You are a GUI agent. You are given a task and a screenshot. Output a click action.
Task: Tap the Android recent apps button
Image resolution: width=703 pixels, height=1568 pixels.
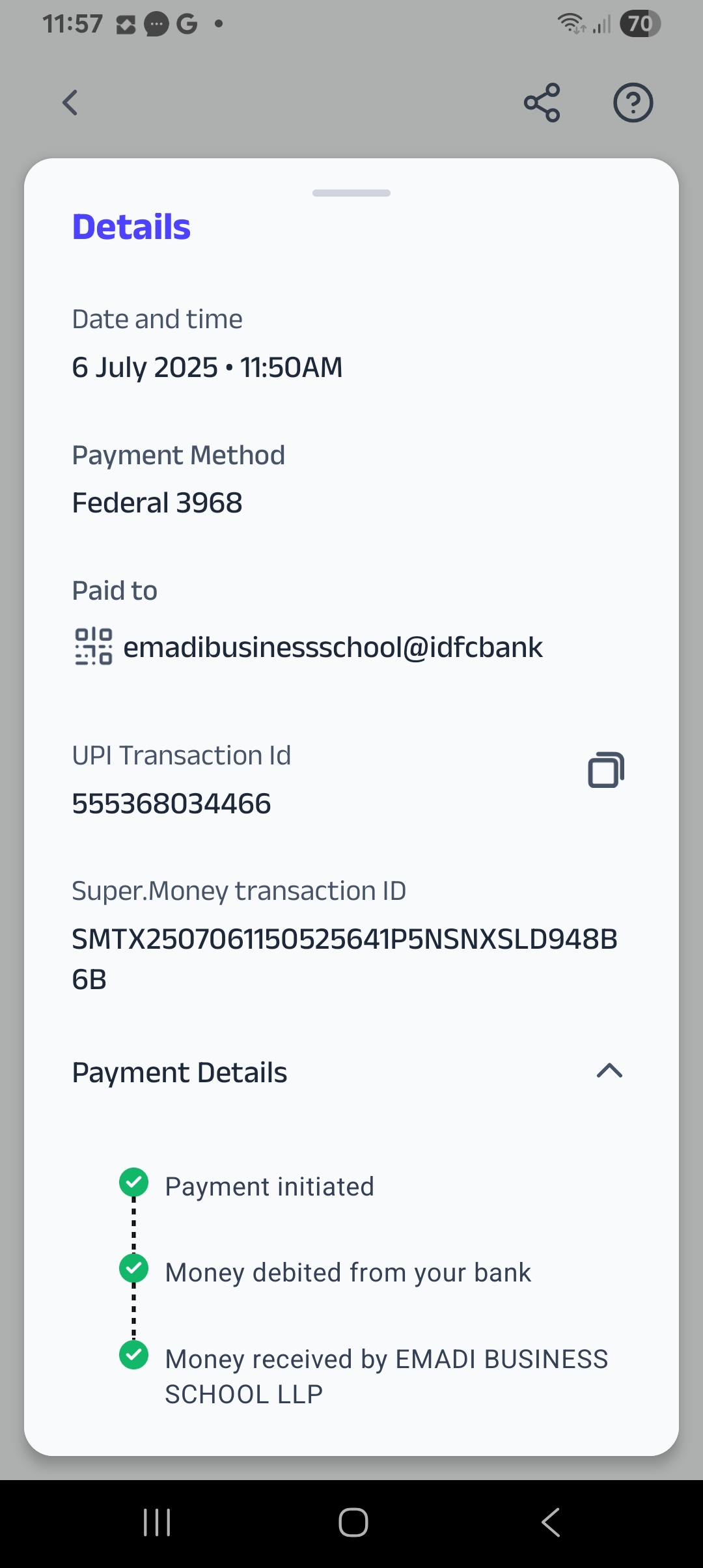tap(157, 1522)
